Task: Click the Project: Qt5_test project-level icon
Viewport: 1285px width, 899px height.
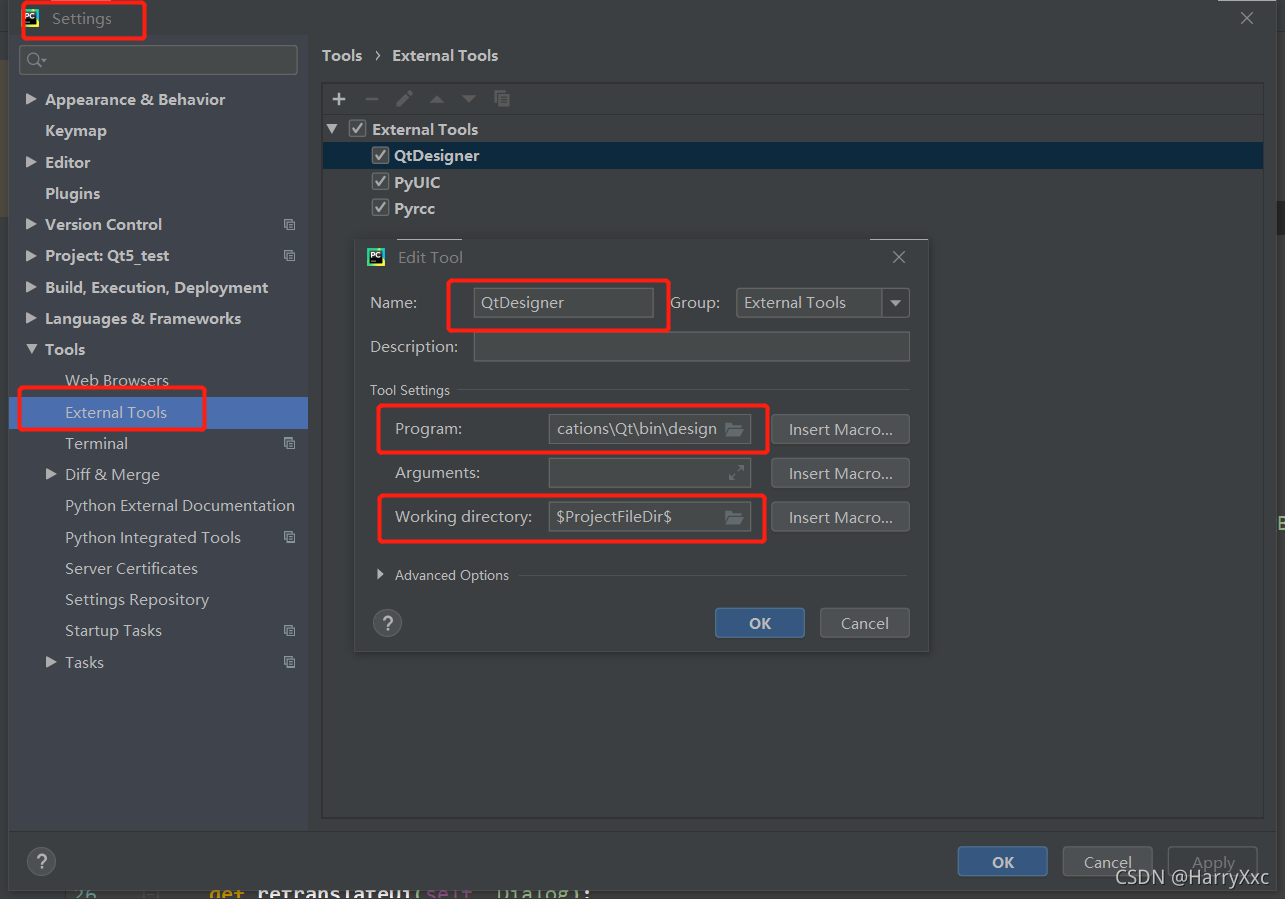Action: point(289,256)
